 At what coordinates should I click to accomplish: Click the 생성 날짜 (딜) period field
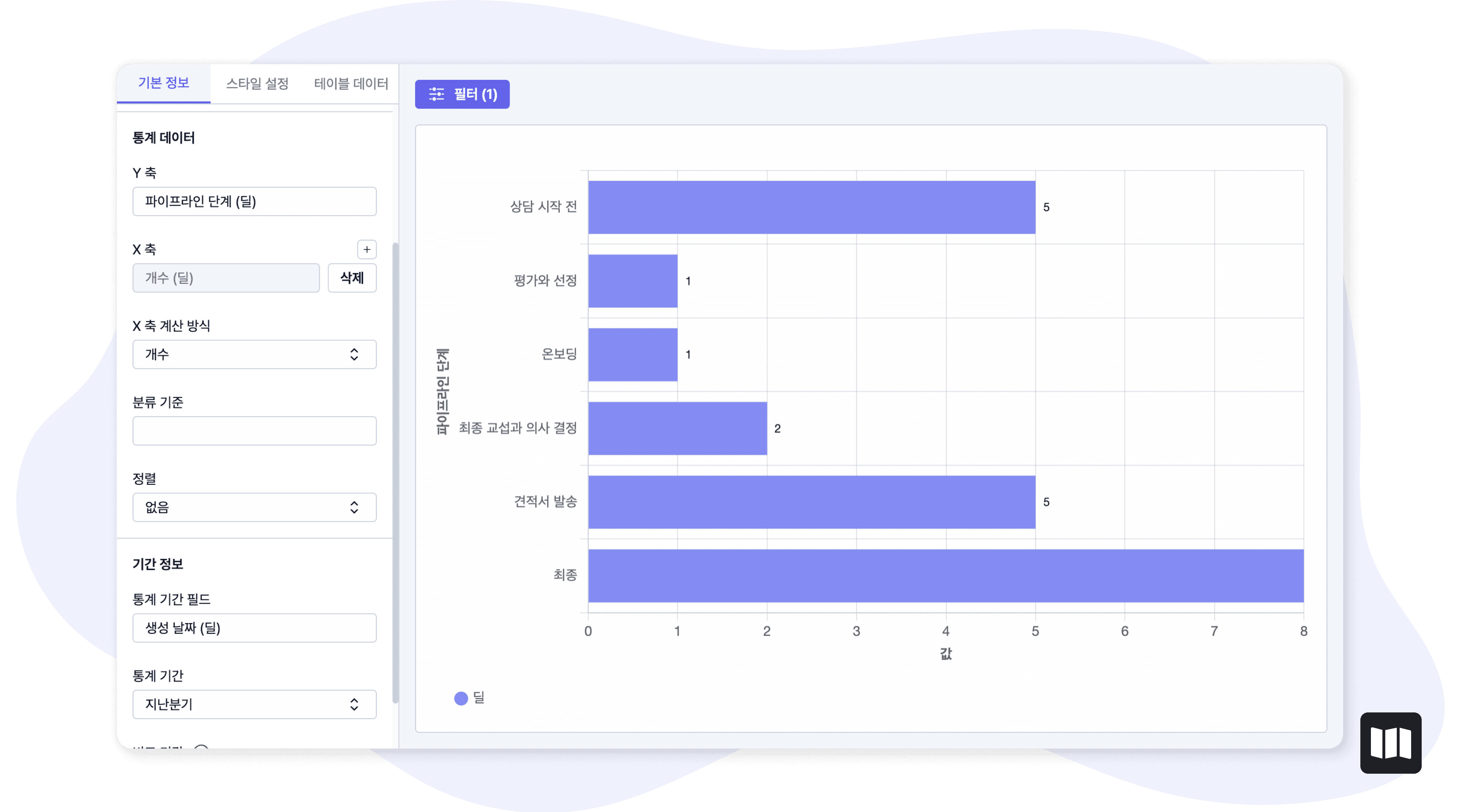point(254,628)
